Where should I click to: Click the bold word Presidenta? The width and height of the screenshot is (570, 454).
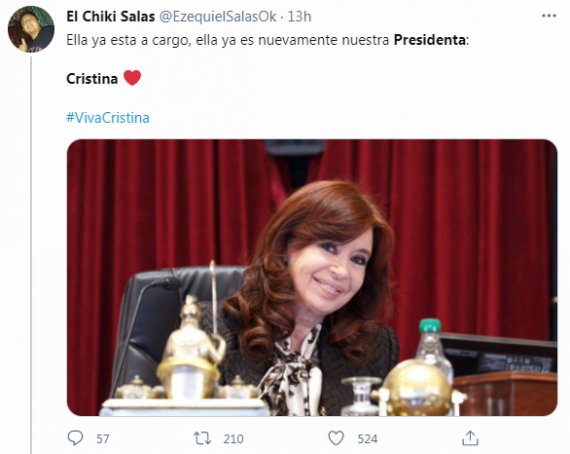coord(429,40)
